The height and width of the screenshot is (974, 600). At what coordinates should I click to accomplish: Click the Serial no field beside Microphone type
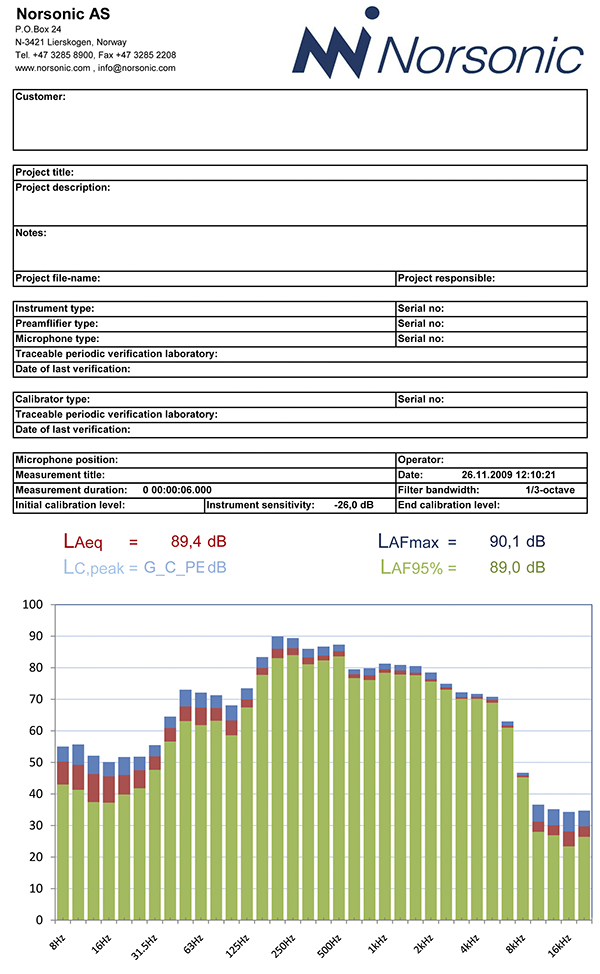492,339
